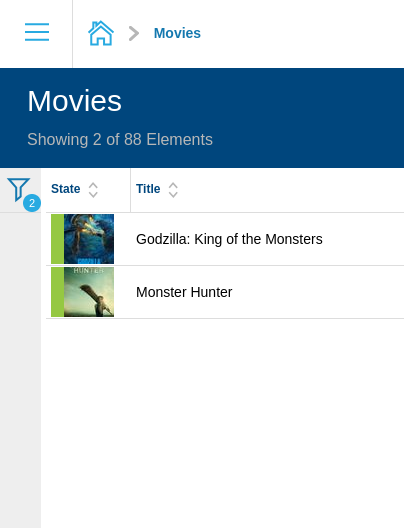The width and height of the screenshot is (404, 528).
Task: Click the Showing 2 of 88 Elements text
Action: (120, 139)
